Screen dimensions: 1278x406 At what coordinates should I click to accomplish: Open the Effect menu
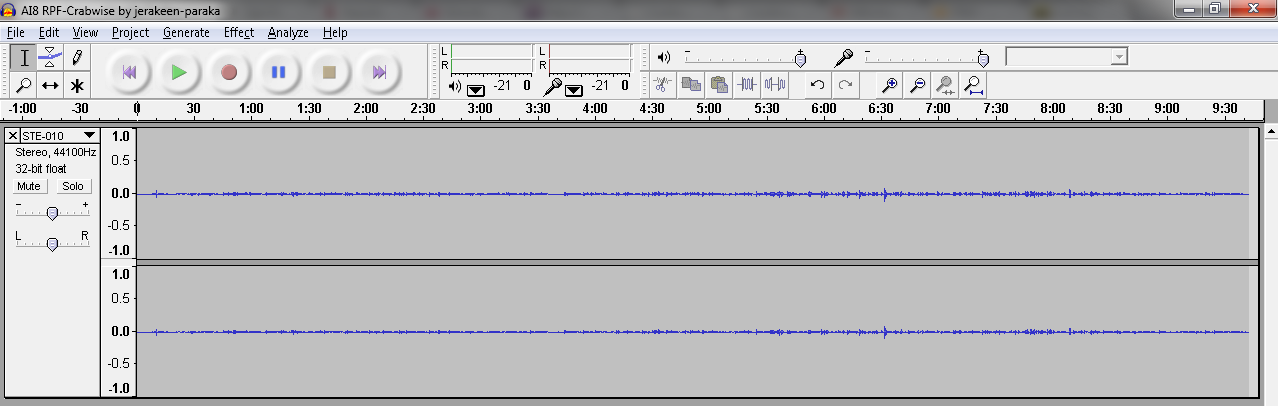click(x=238, y=32)
